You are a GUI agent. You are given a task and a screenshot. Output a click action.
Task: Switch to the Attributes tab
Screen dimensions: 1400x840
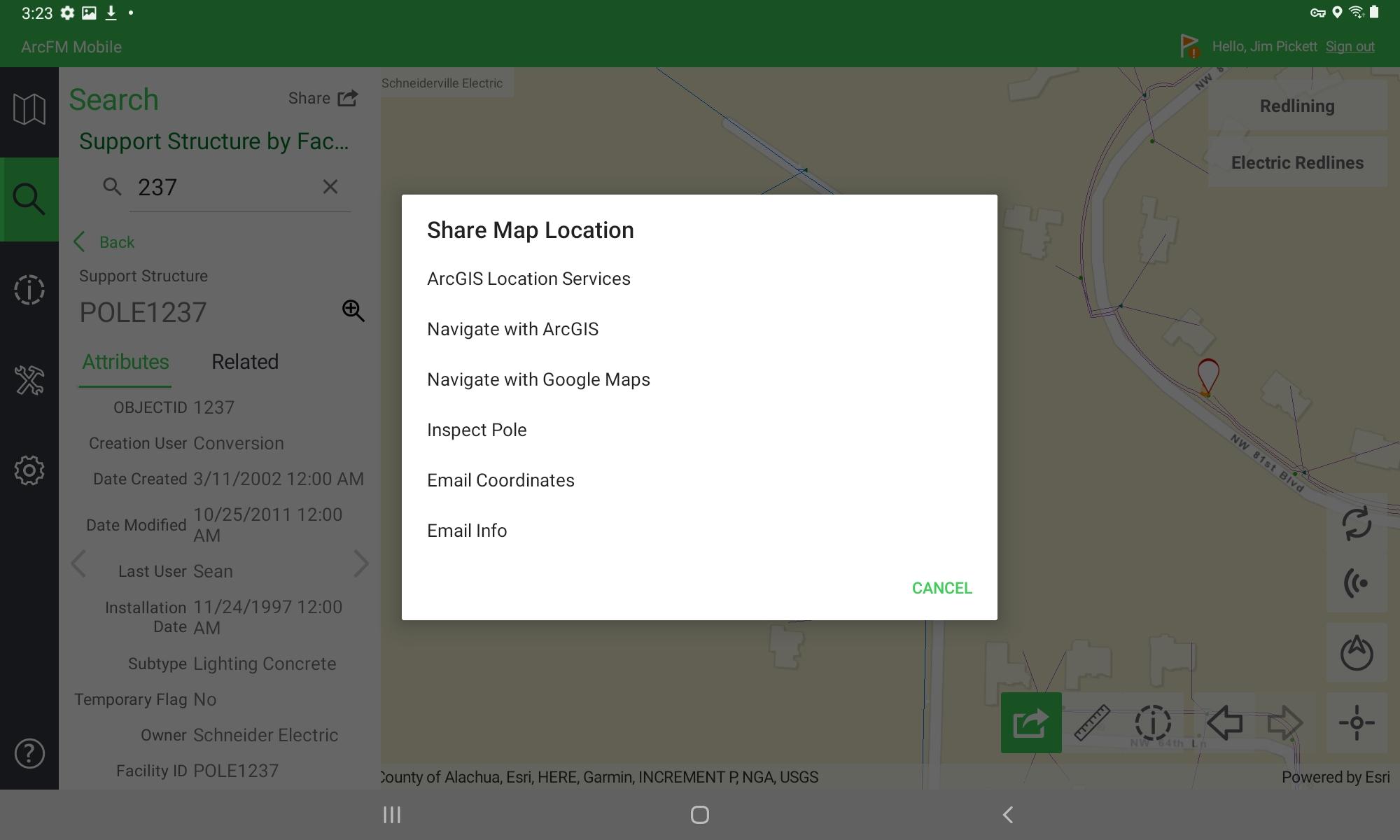click(x=125, y=362)
